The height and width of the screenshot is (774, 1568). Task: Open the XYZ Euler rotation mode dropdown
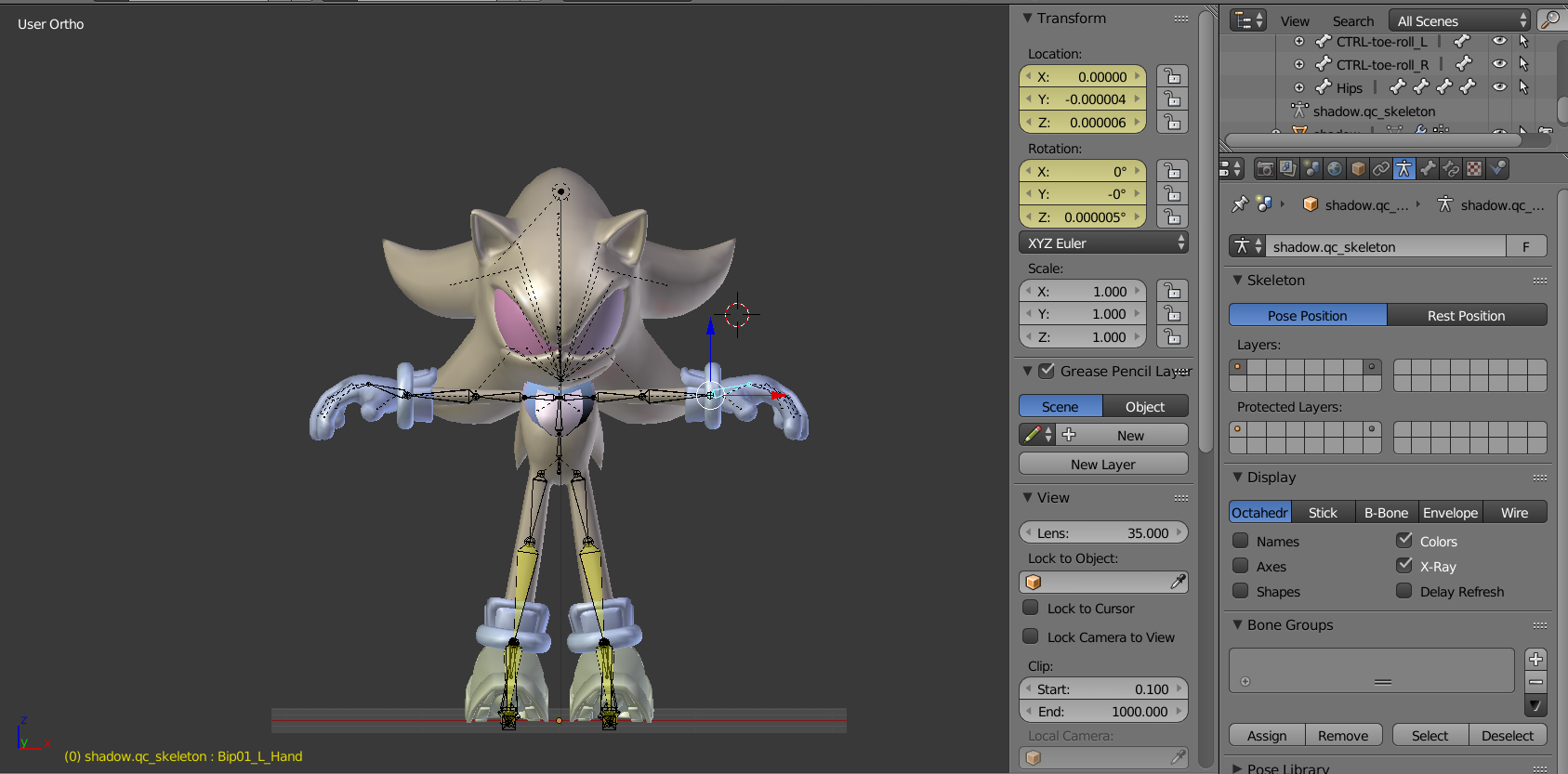1103,243
